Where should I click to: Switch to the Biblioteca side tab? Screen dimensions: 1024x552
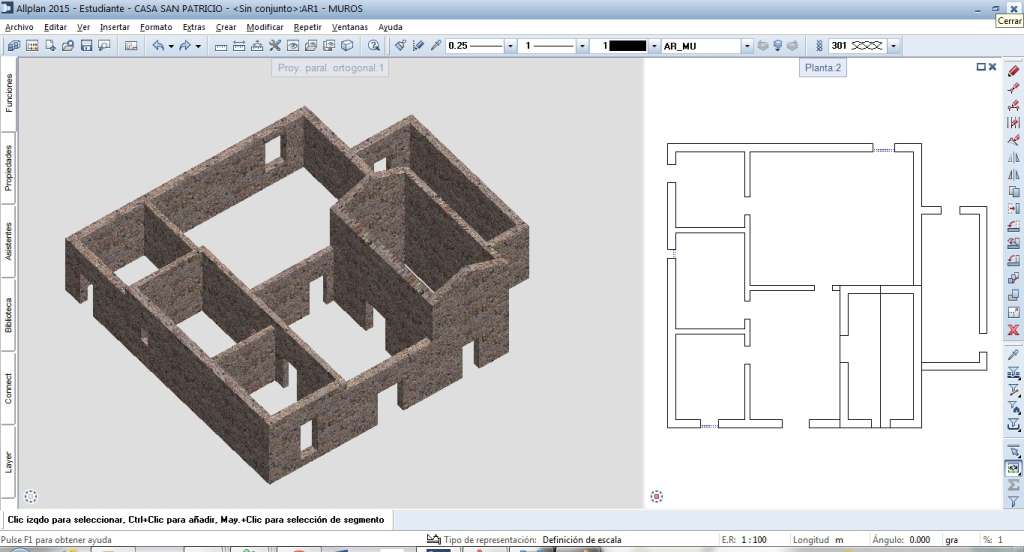[x=9, y=315]
